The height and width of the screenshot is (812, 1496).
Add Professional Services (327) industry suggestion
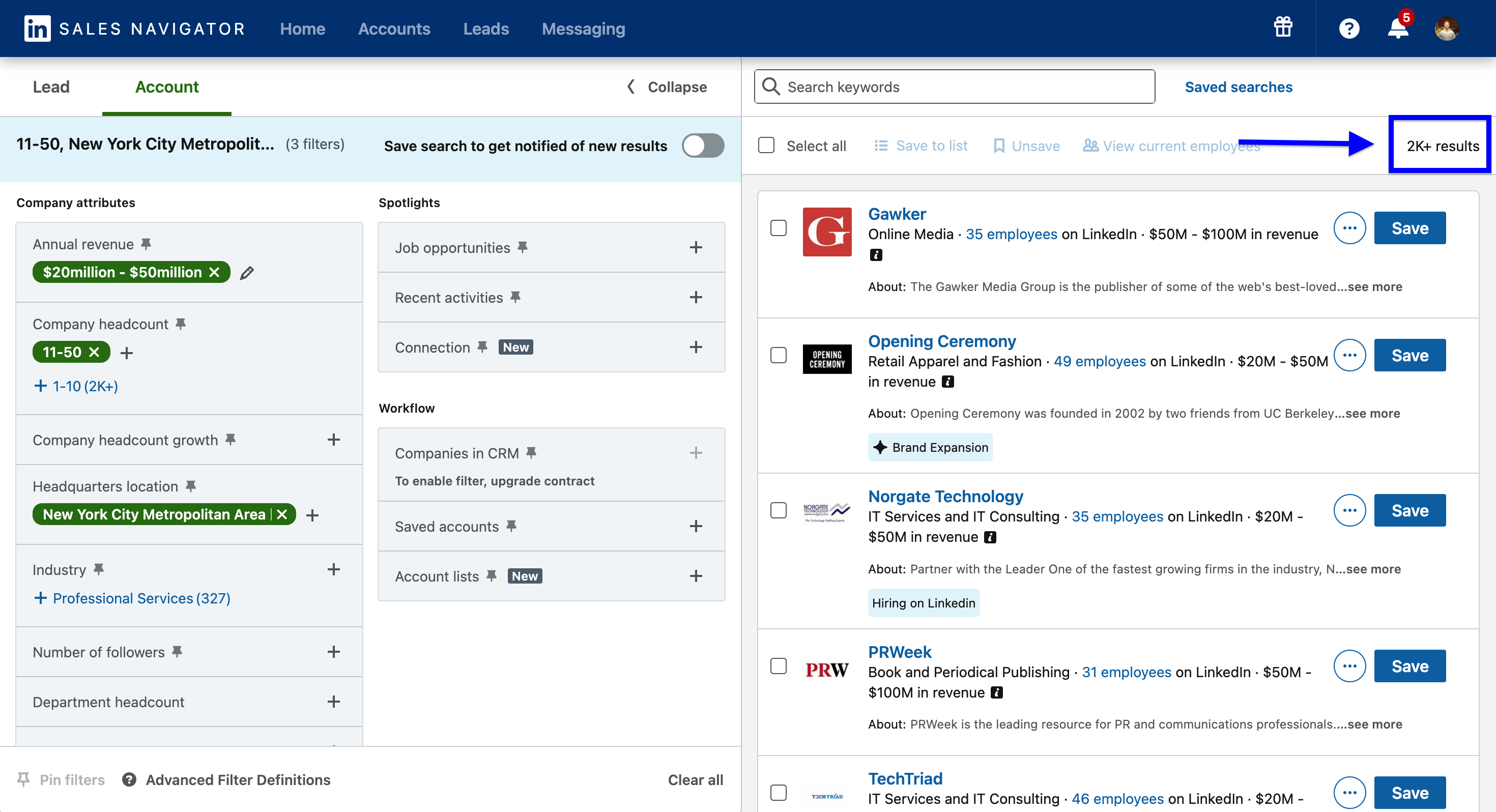(132, 598)
